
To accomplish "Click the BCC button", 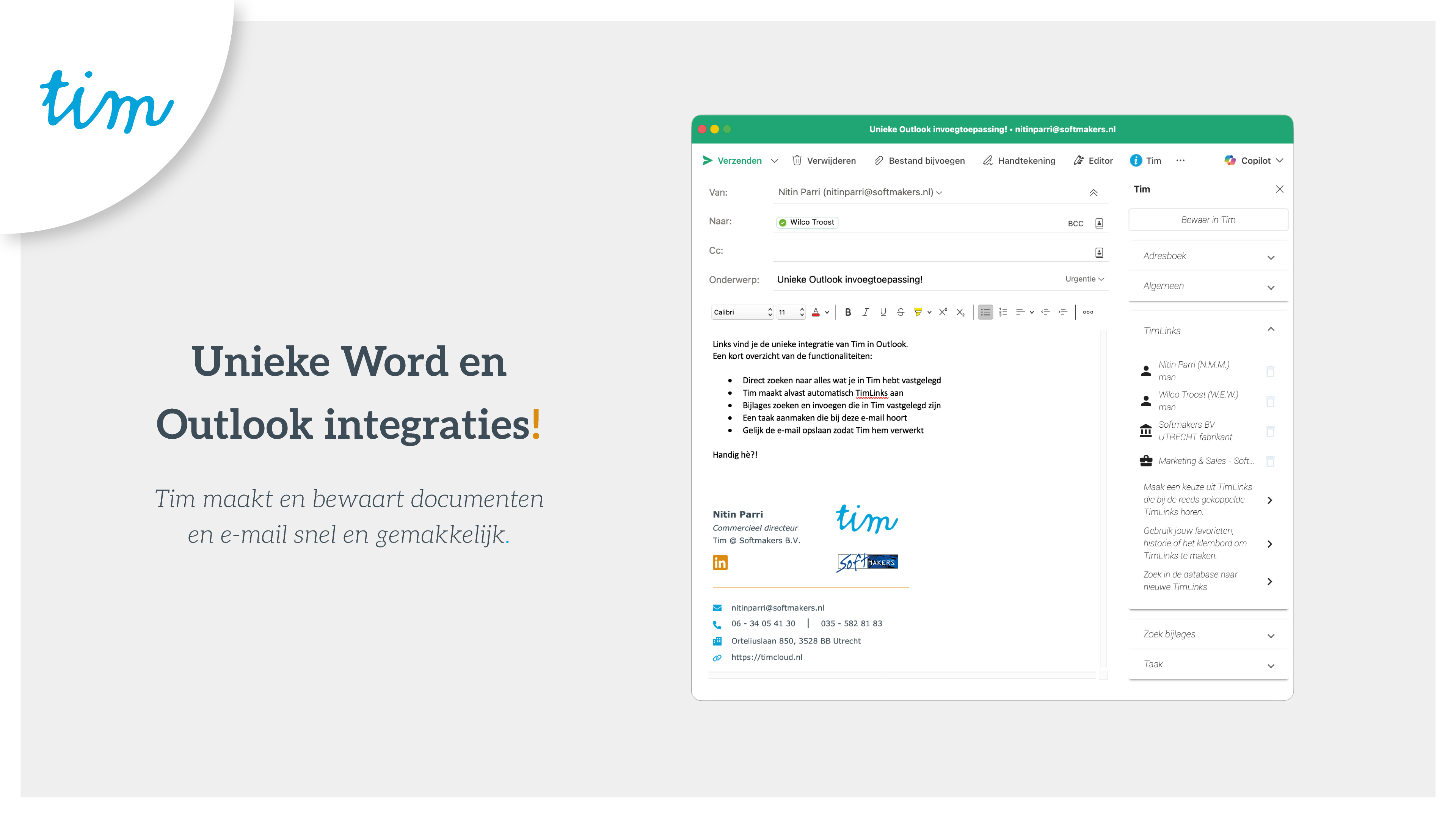I will pos(1075,223).
